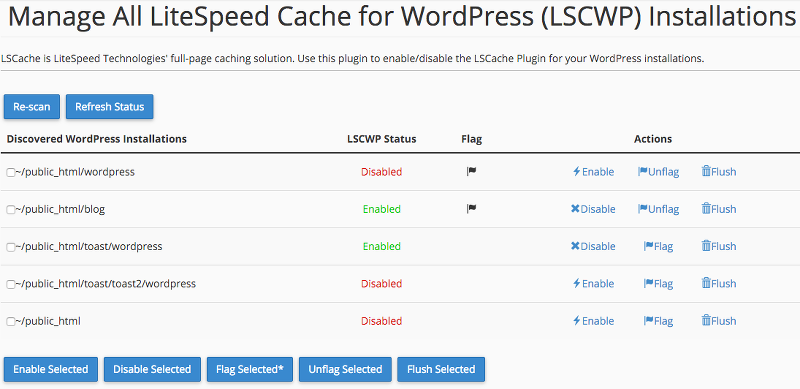The height and width of the screenshot is (389, 800).
Task: Tick the ~/public_html/blog checkbox
Action: [x=10, y=210]
